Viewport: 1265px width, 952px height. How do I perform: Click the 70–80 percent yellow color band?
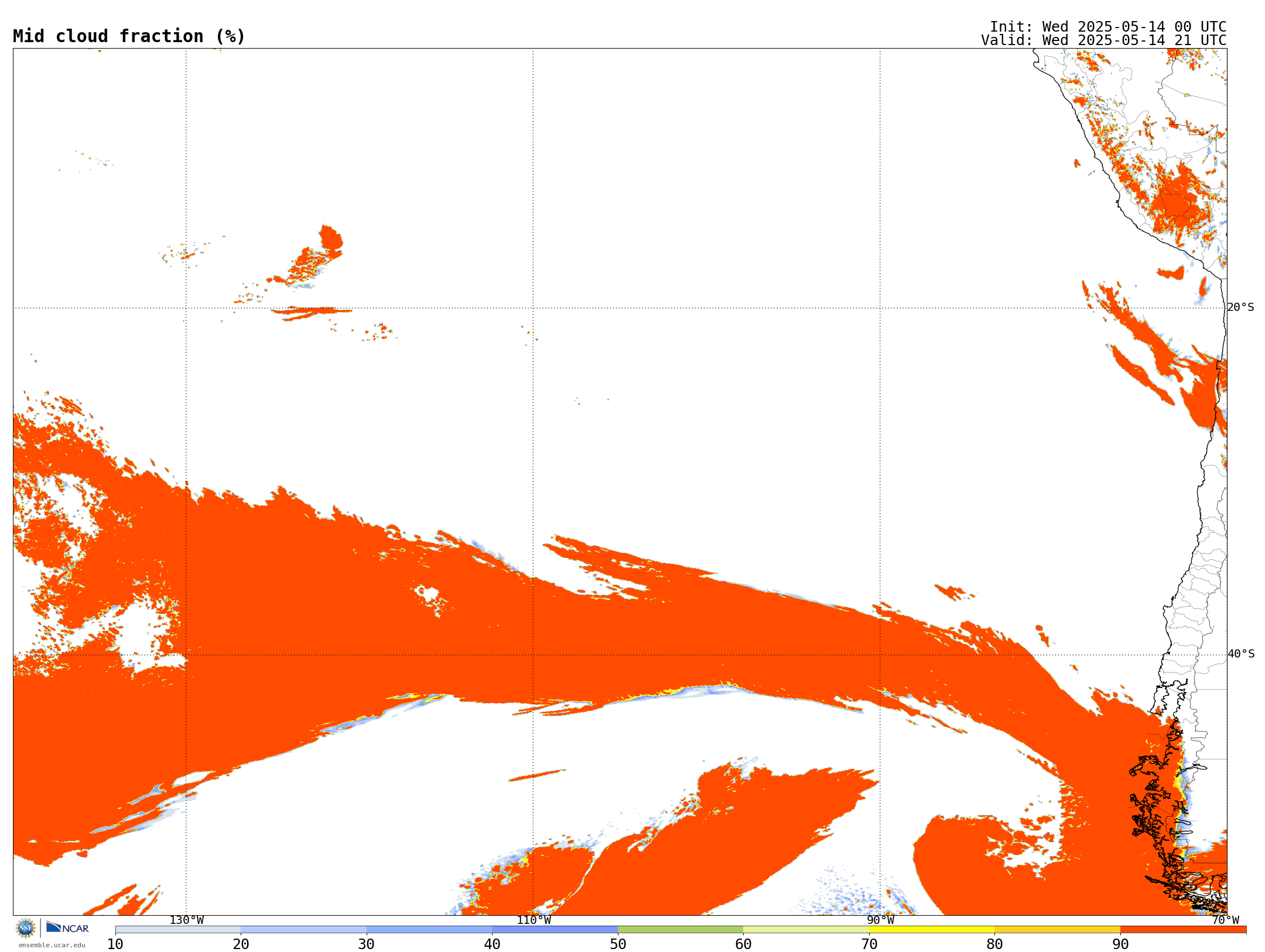(x=932, y=930)
